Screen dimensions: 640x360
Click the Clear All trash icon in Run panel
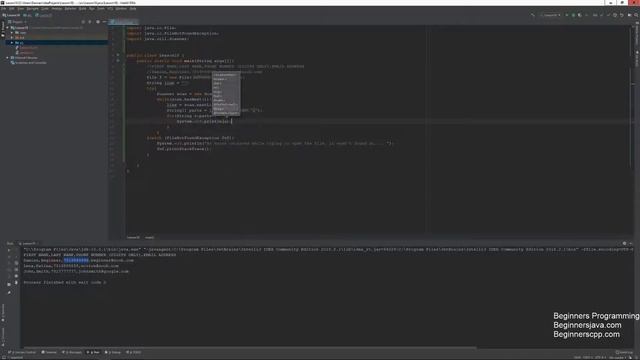click(16, 282)
